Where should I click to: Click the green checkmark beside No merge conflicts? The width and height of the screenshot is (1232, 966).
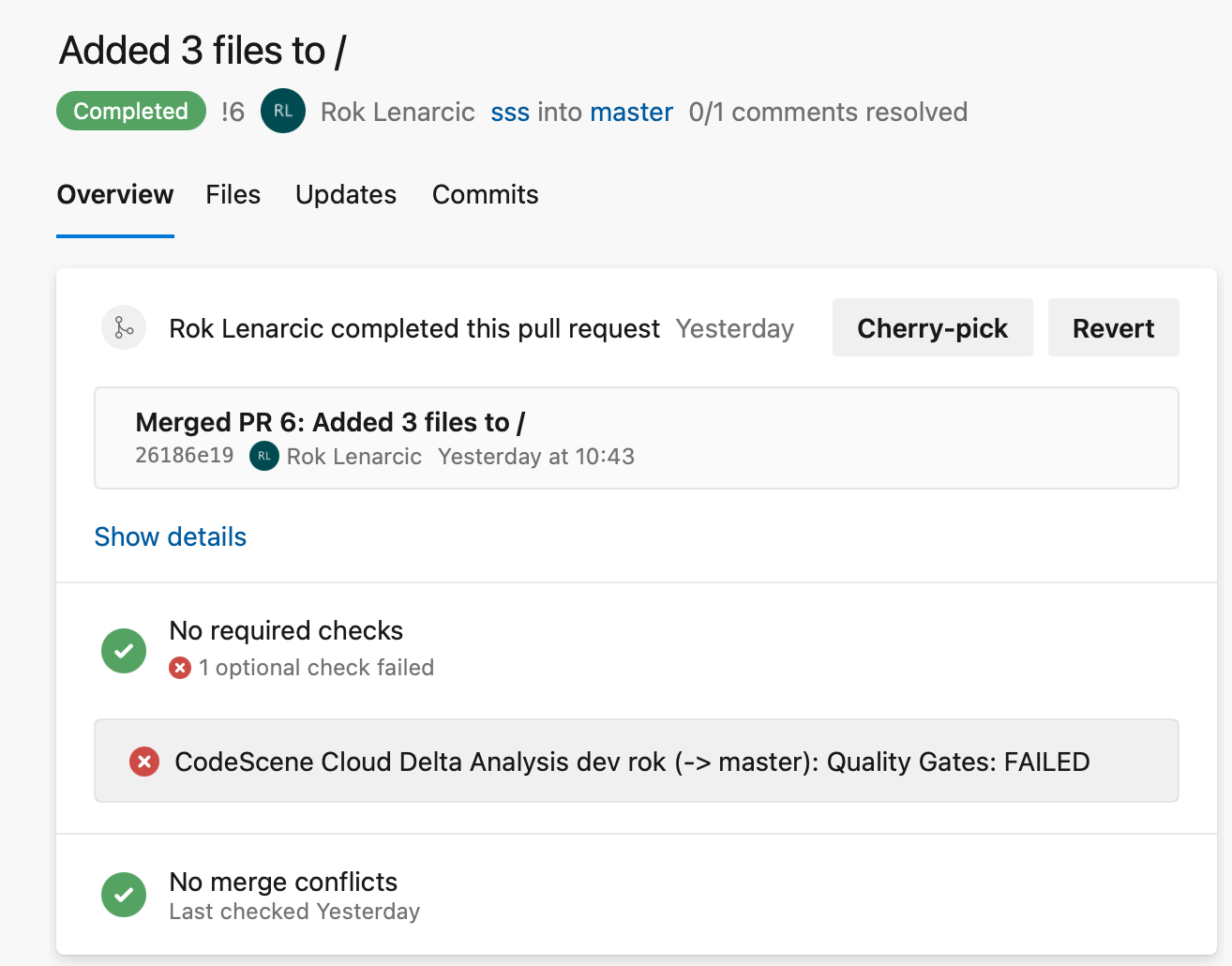124,895
